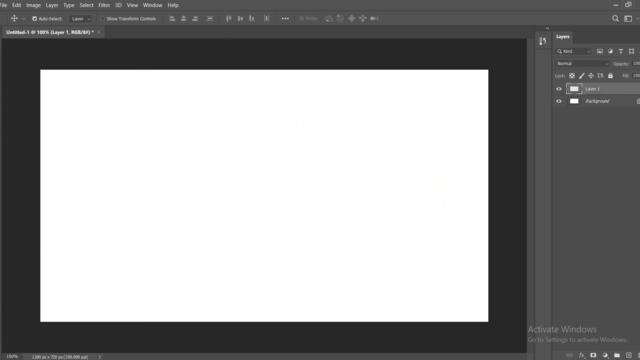This screenshot has height=360, width=640.
Task: Toggle prevent artboard auto-nesting lock
Action: point(600,76)
